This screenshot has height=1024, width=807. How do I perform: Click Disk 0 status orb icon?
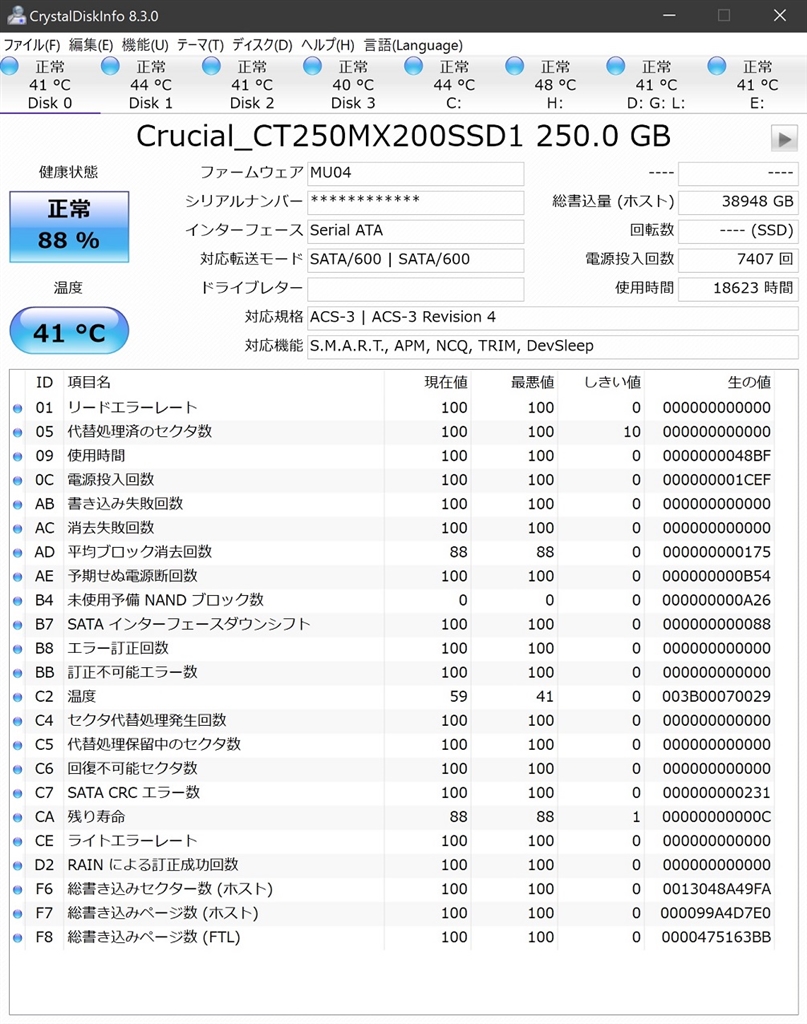tap(10, 66)
